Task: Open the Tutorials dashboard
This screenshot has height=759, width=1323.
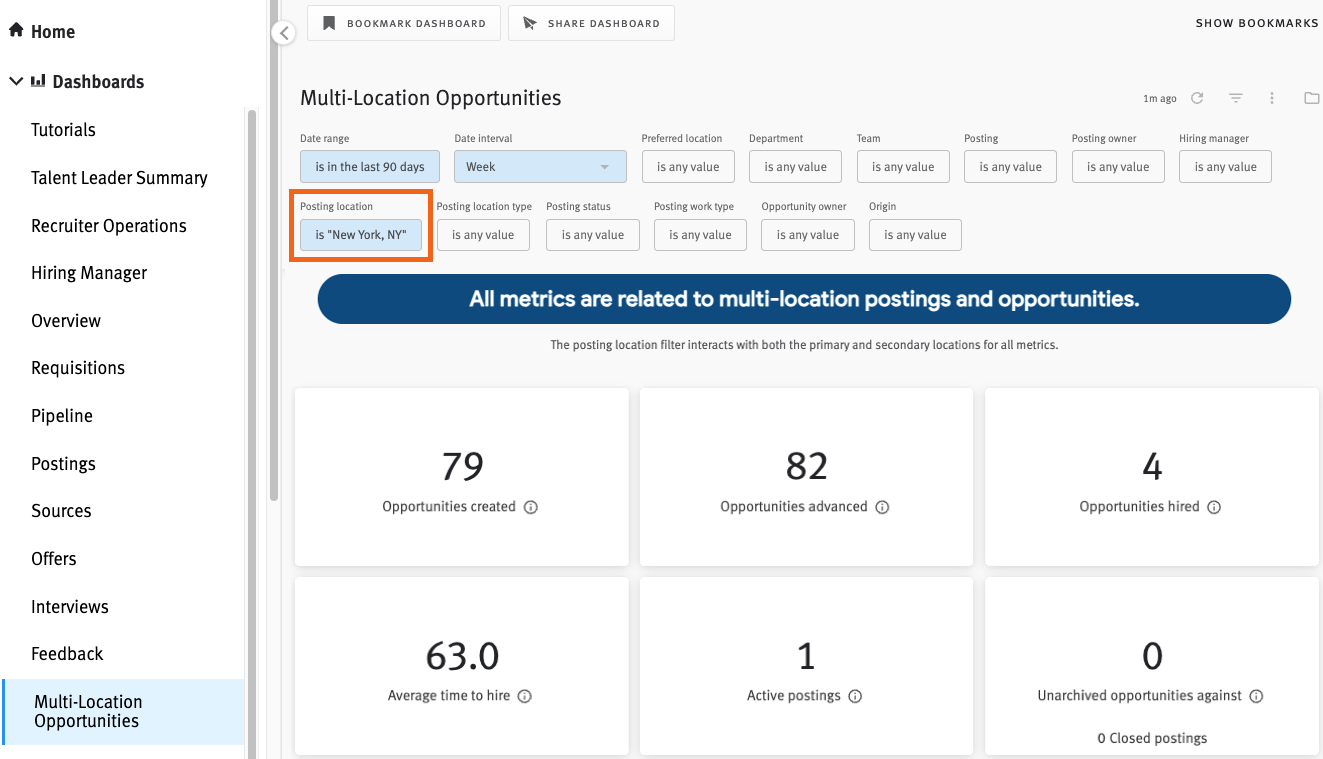Action: coord(63,130)
